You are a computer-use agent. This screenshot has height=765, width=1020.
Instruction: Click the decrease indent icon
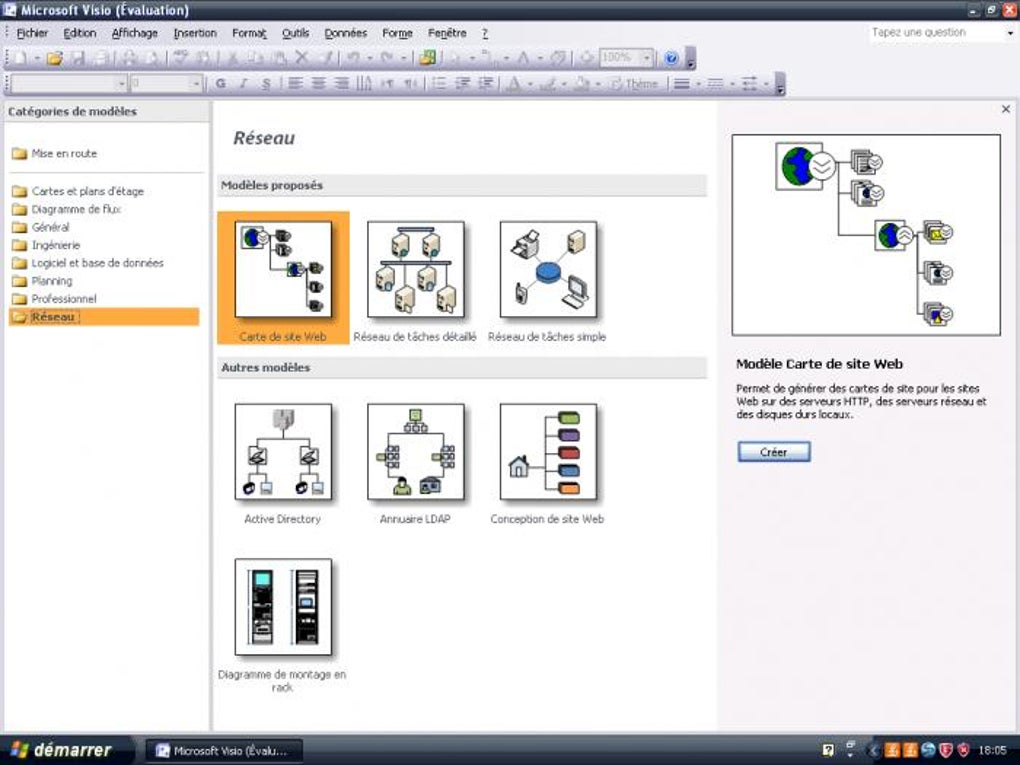pyautogui.click(x=463, y=83)
